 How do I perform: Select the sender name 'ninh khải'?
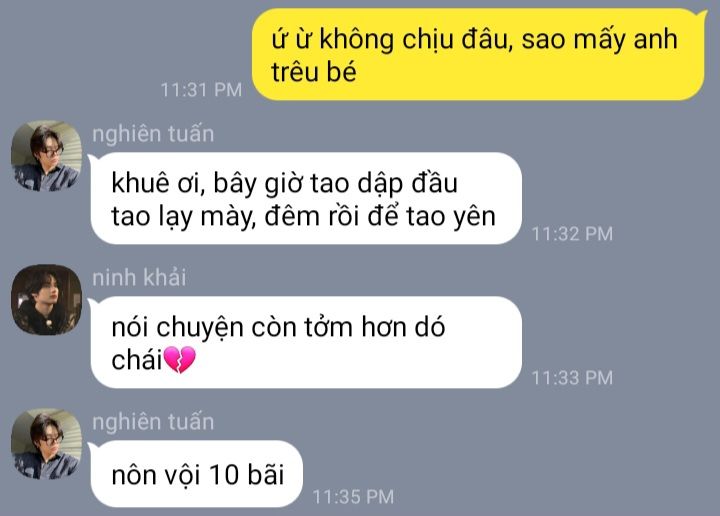coord(139,278)
